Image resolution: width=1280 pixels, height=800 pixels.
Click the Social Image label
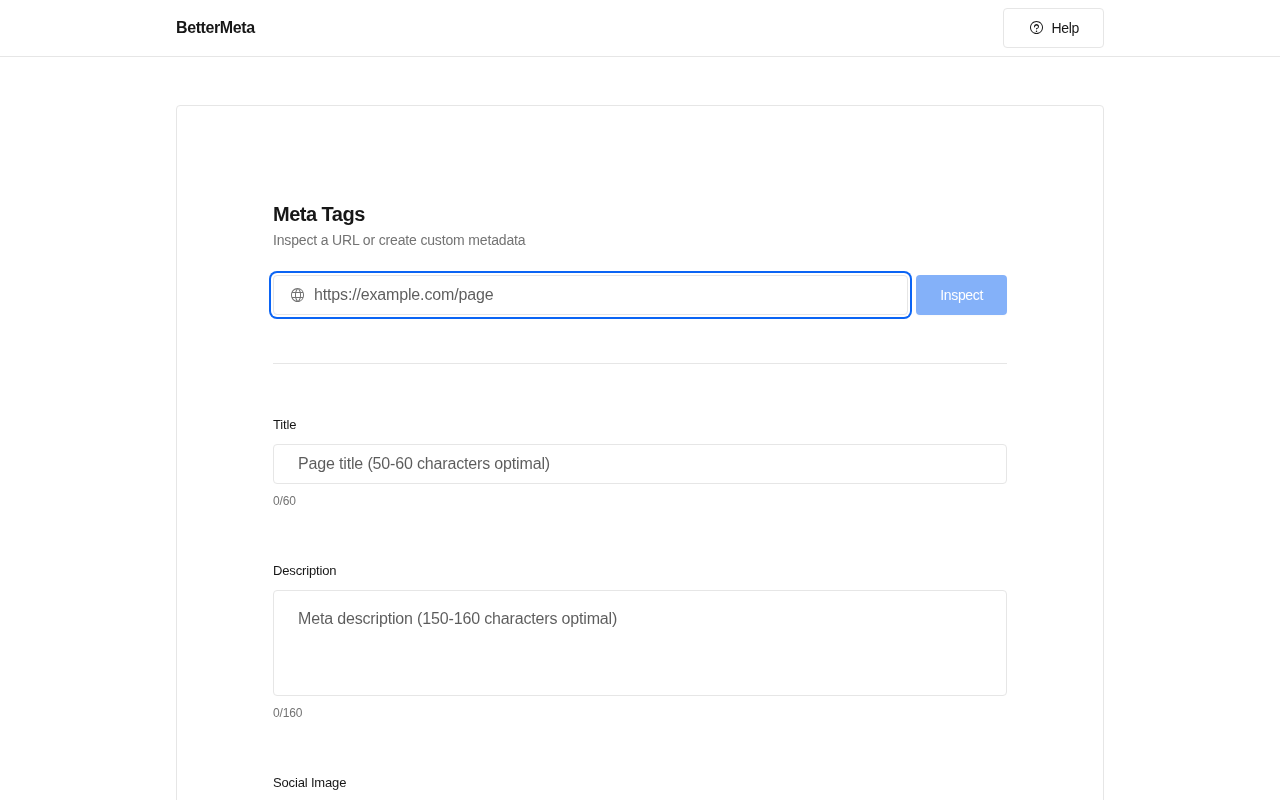[310, 782]
